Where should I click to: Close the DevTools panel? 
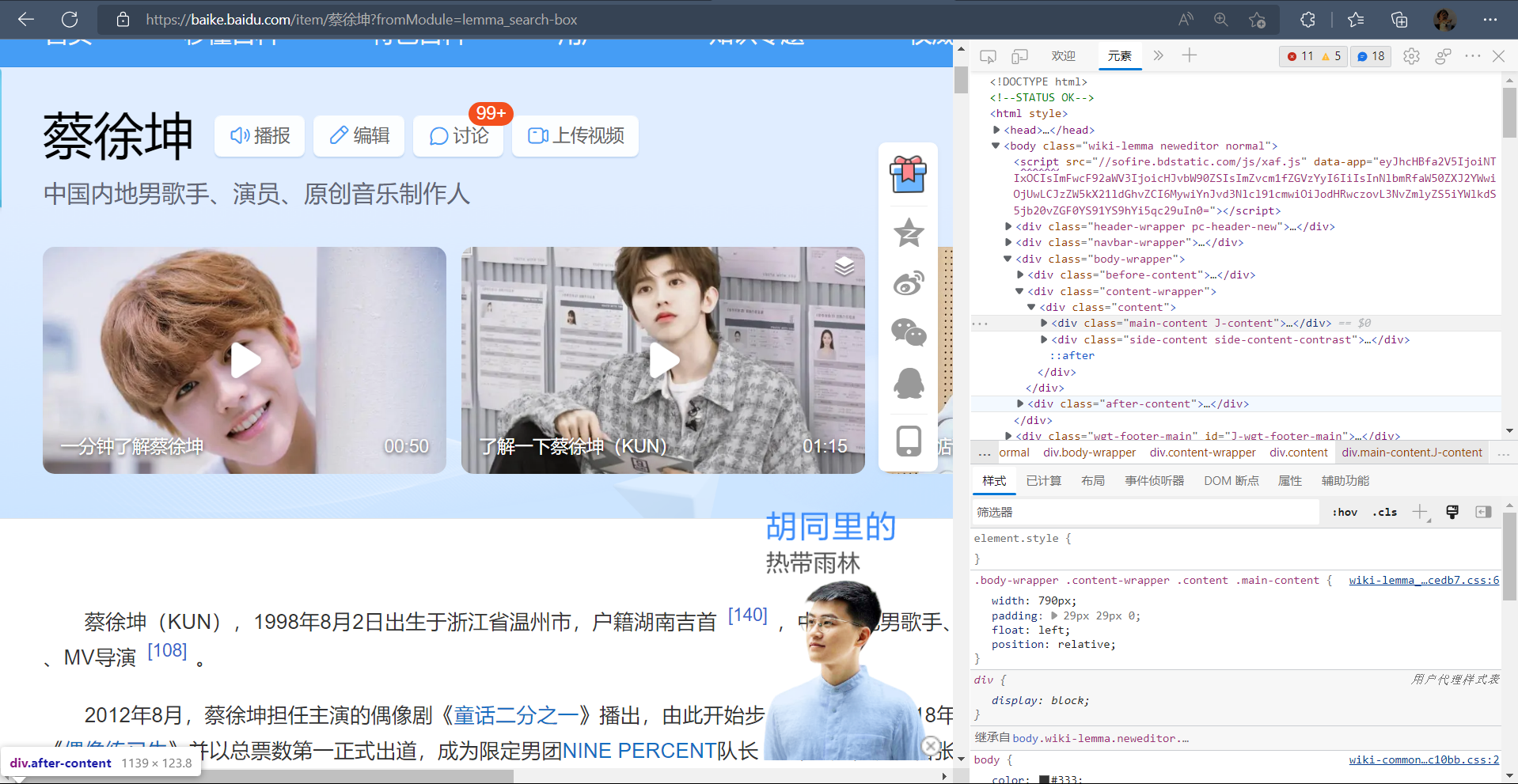tap(1498, 56)
